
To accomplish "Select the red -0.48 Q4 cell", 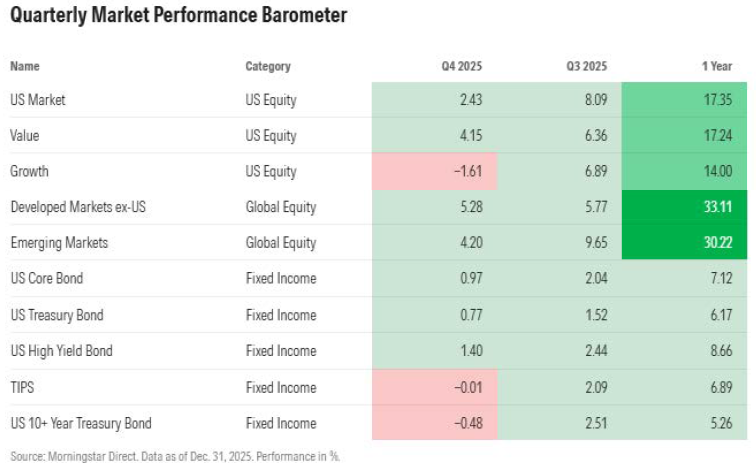I will [434, 422].
